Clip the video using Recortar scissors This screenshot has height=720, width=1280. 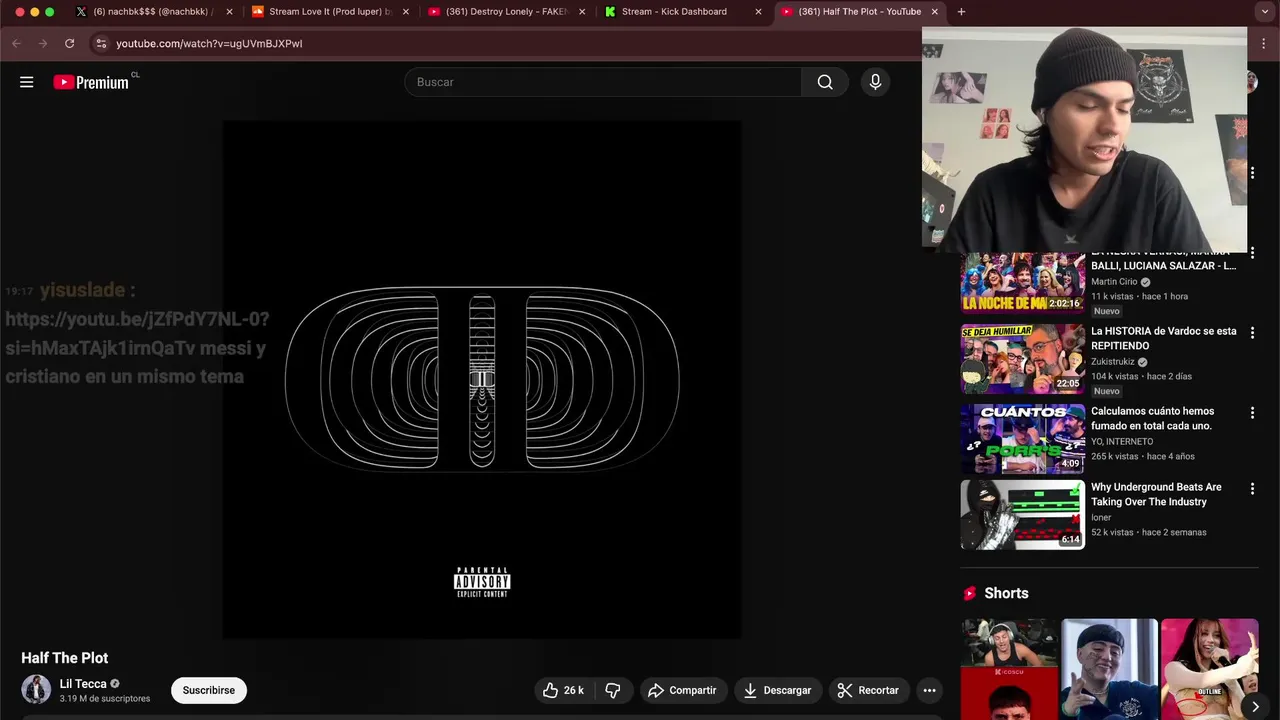[868, 690]
